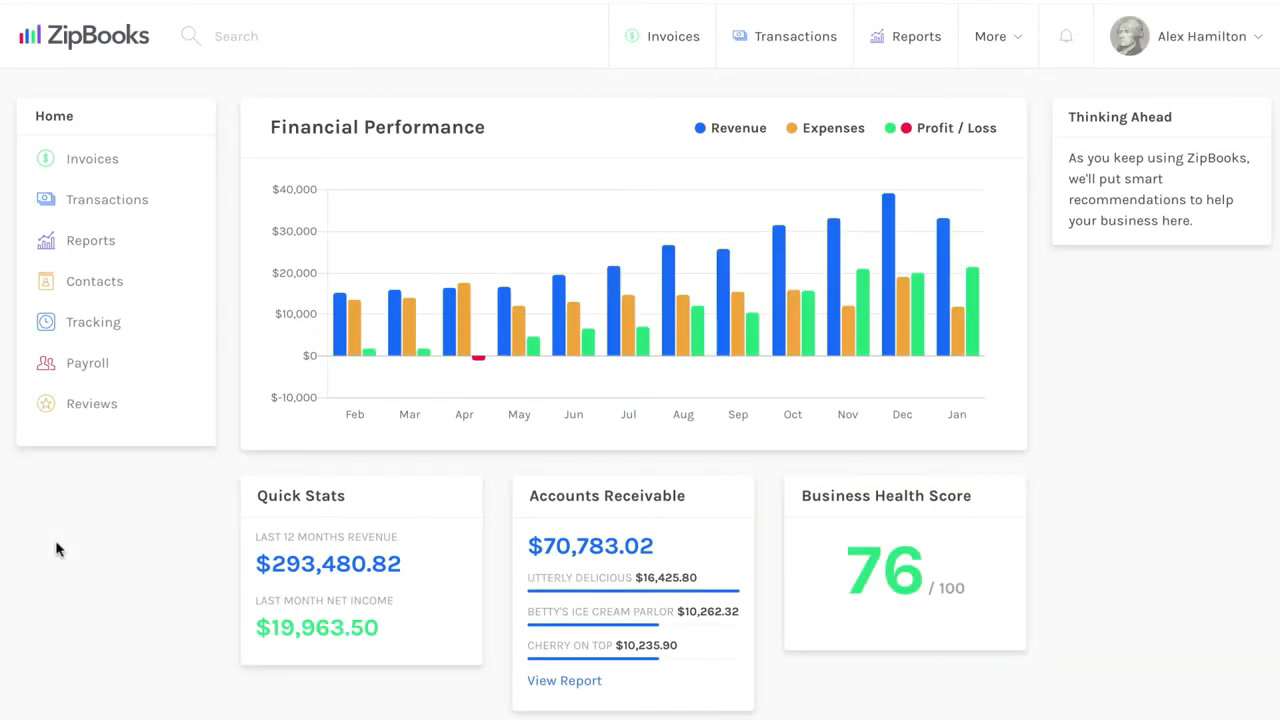Go to Tracking in the sidebar
1280x720 pixels.
click(93, 322)
